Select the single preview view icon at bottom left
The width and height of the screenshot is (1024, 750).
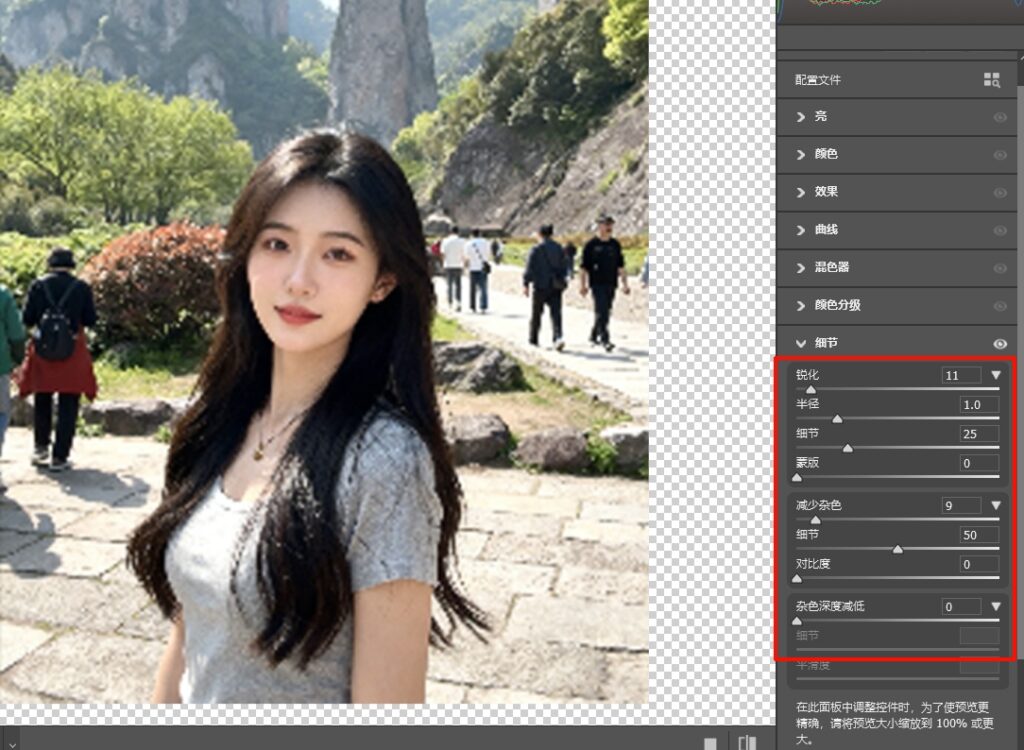(710, 740)
